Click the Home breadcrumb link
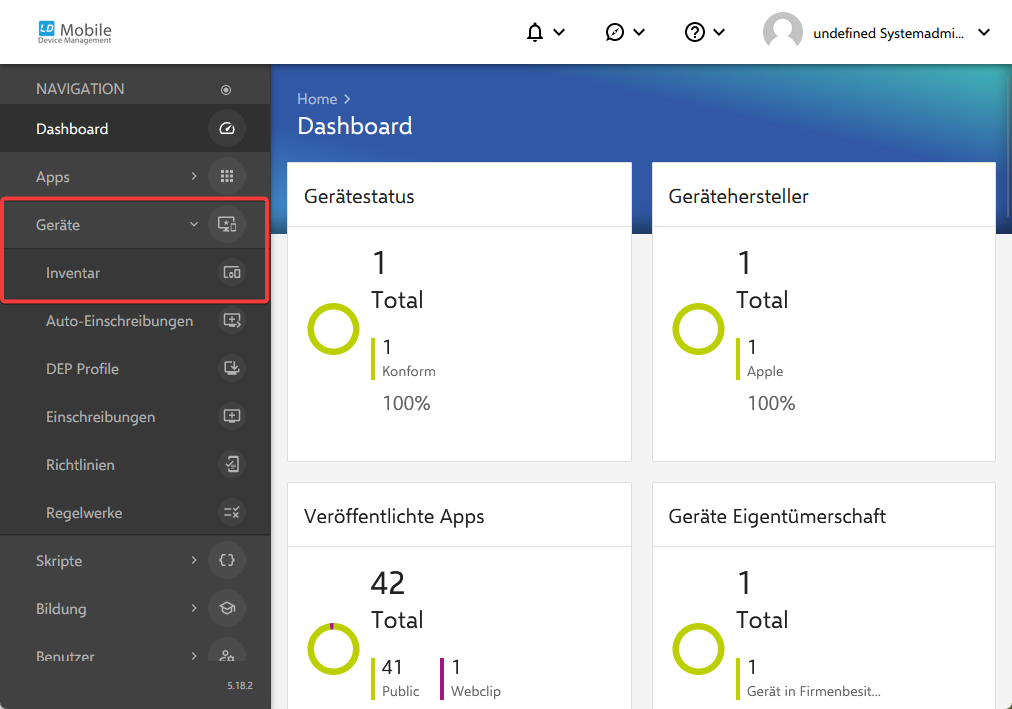The image size is (1012, 709). point(317,99)
